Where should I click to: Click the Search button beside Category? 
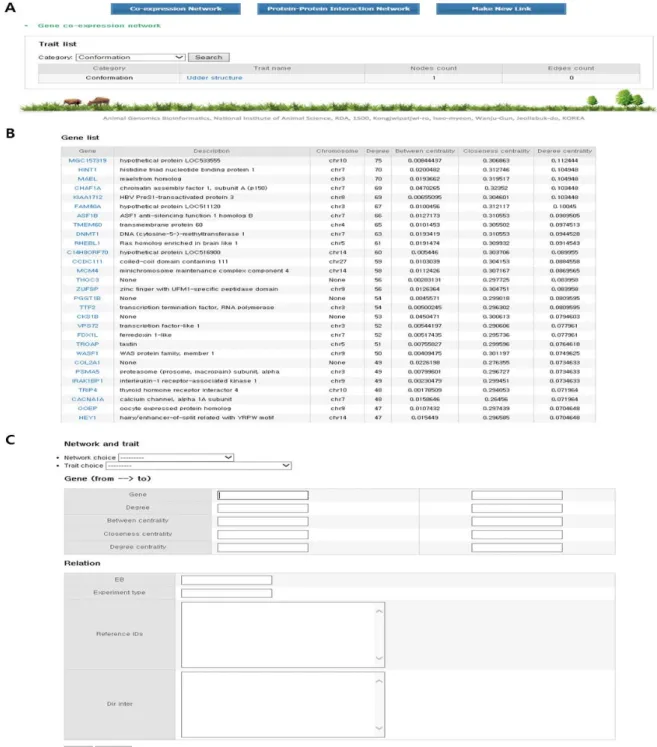[x=209, y=57]
